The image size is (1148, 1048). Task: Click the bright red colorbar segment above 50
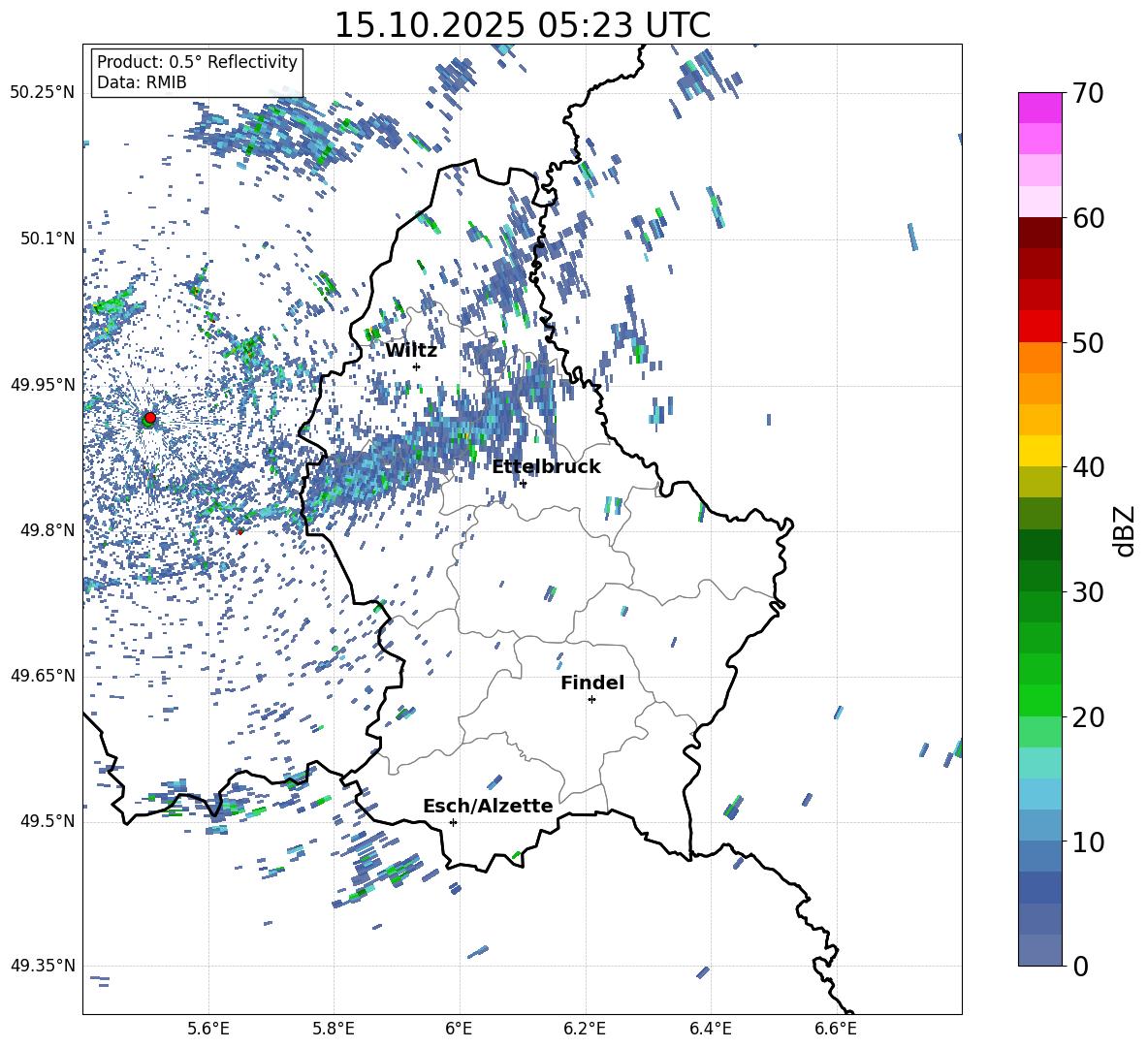coord(1039,327)
